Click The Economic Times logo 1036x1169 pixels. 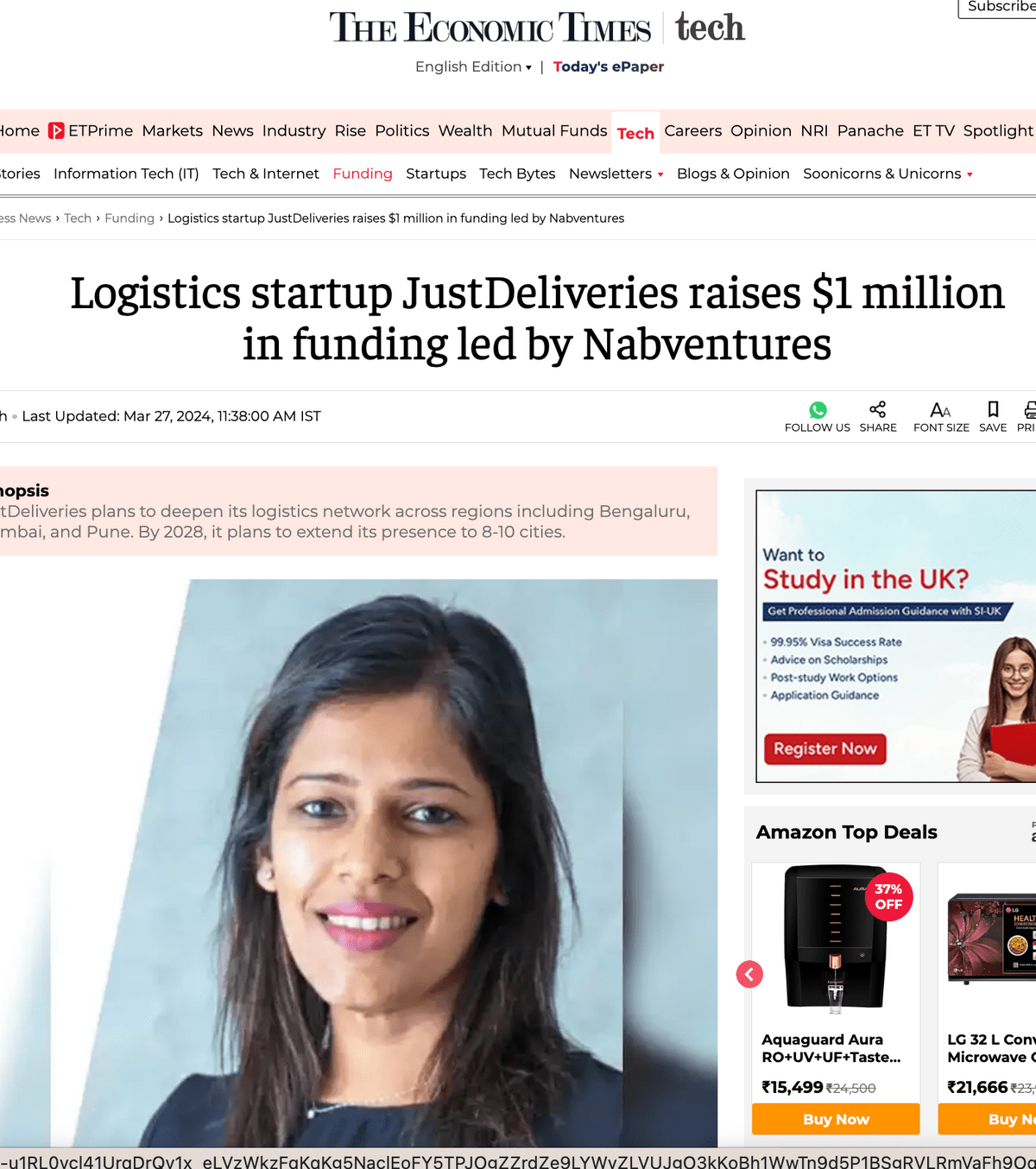point(490,28)
